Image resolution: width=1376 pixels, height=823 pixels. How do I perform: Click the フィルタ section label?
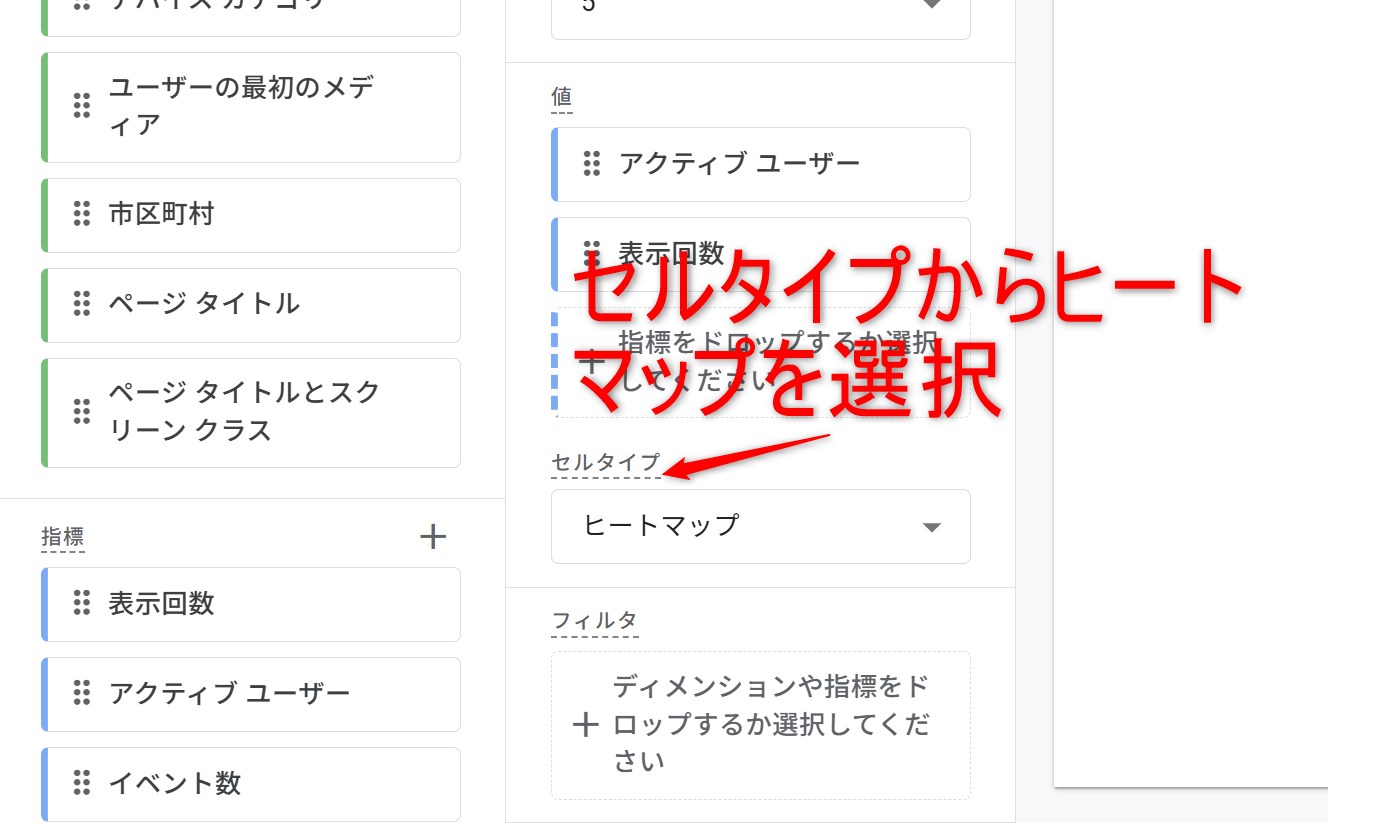click(x=594, y=621)
